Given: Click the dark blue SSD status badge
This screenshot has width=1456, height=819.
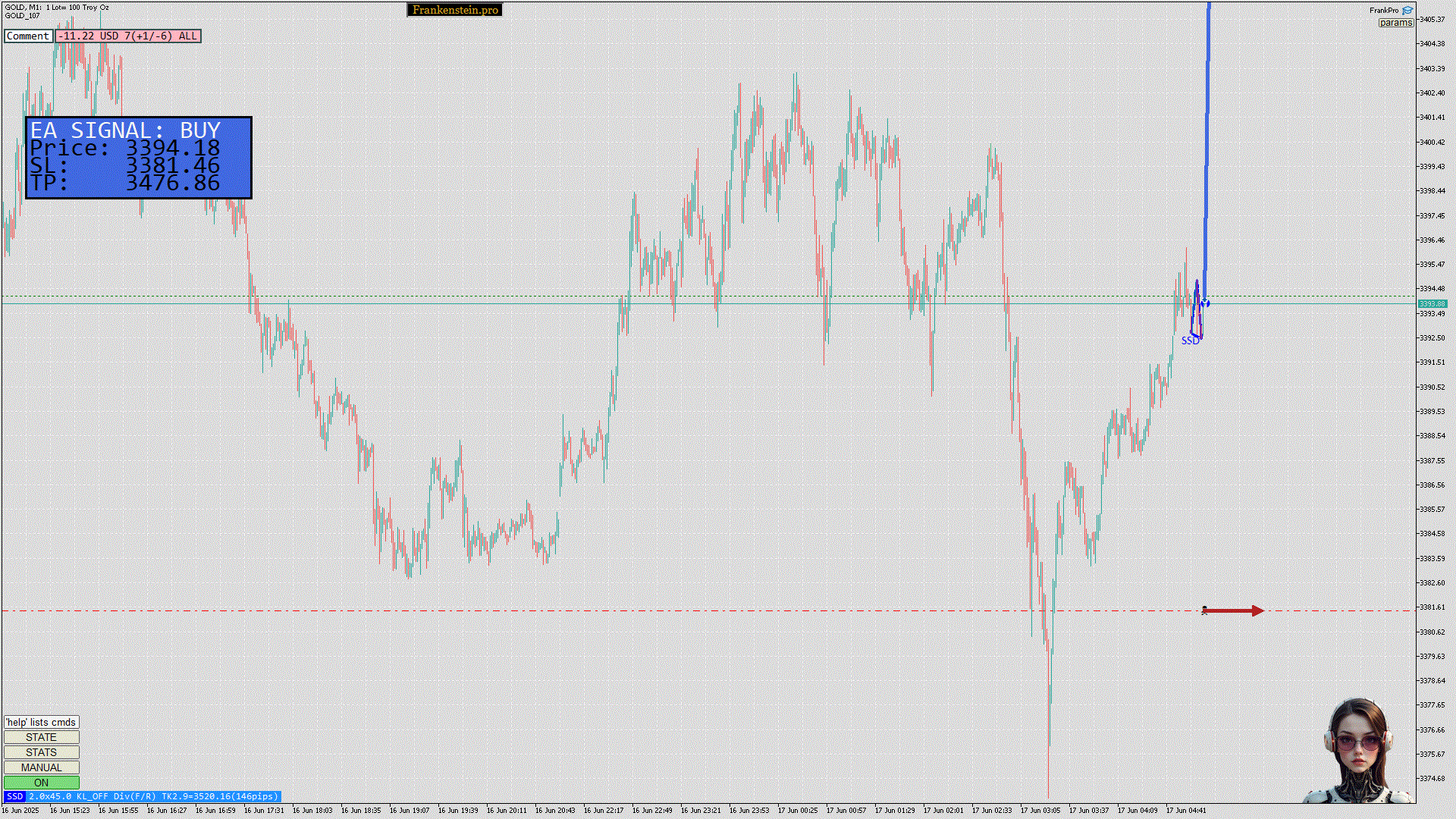Looking at the screenshot, I should click(x=14, y=796).
